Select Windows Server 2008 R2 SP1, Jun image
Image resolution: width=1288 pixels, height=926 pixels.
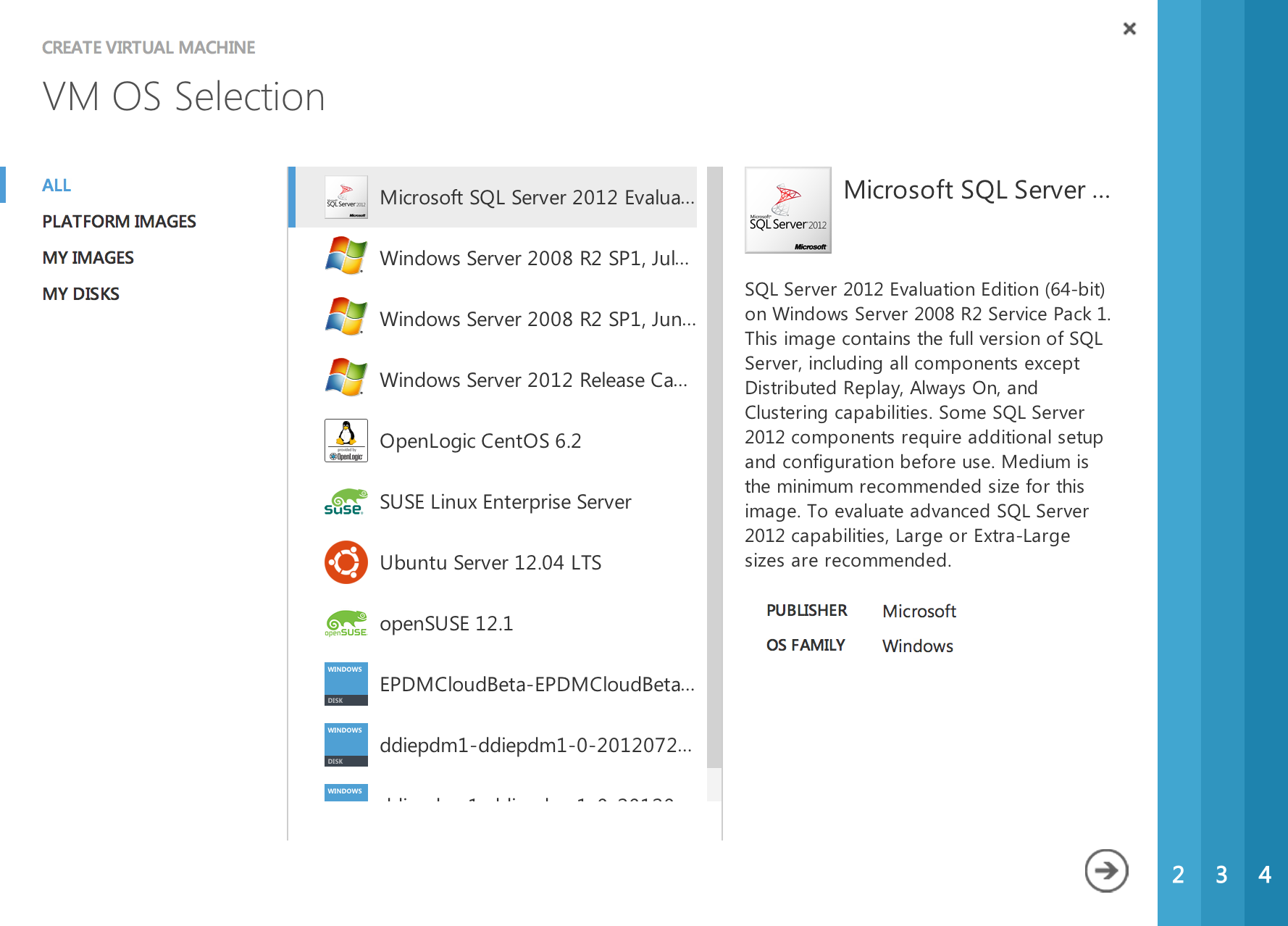click(x=493, y=319)
